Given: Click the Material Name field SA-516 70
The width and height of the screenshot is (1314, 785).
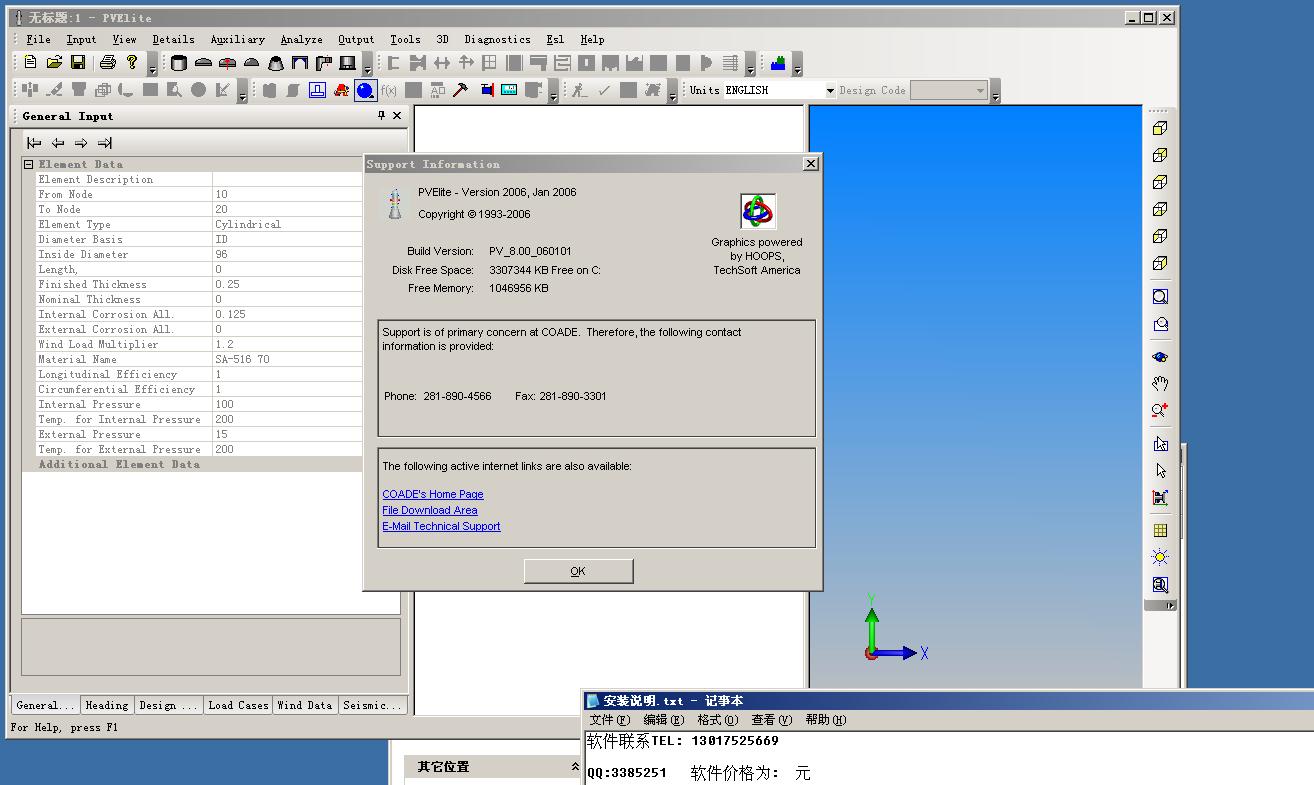Looking at the screenshot, I should tap(287, 359).
